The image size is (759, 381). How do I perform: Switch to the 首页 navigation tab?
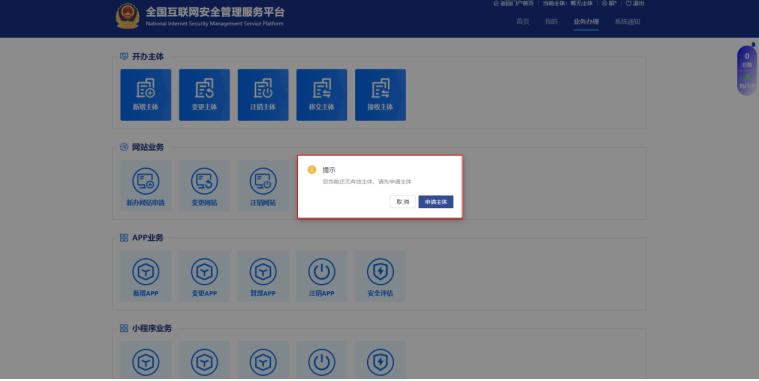tap(522, 21)
